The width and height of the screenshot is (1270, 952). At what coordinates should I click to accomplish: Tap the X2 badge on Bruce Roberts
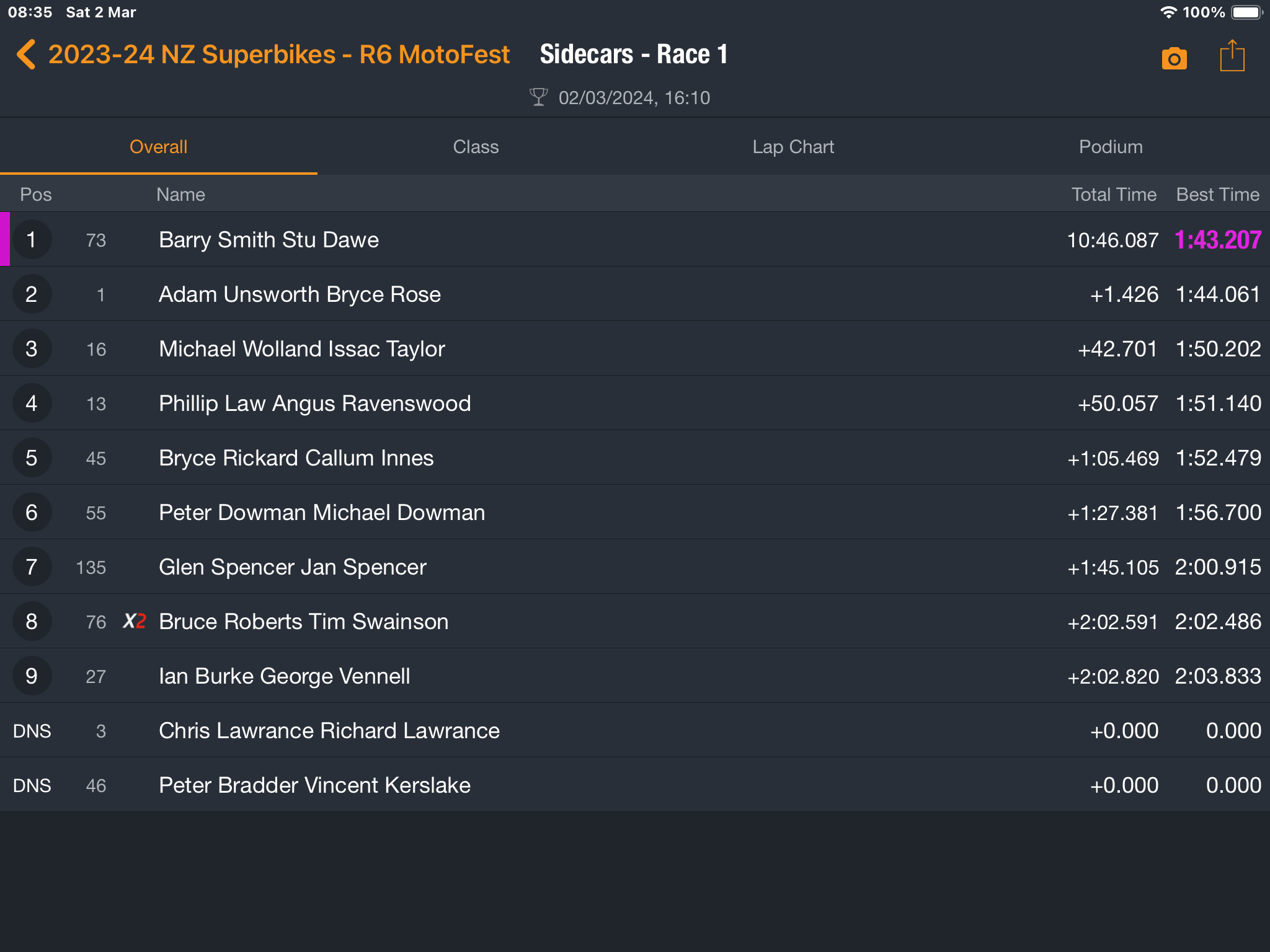click(x=134, y=621)
